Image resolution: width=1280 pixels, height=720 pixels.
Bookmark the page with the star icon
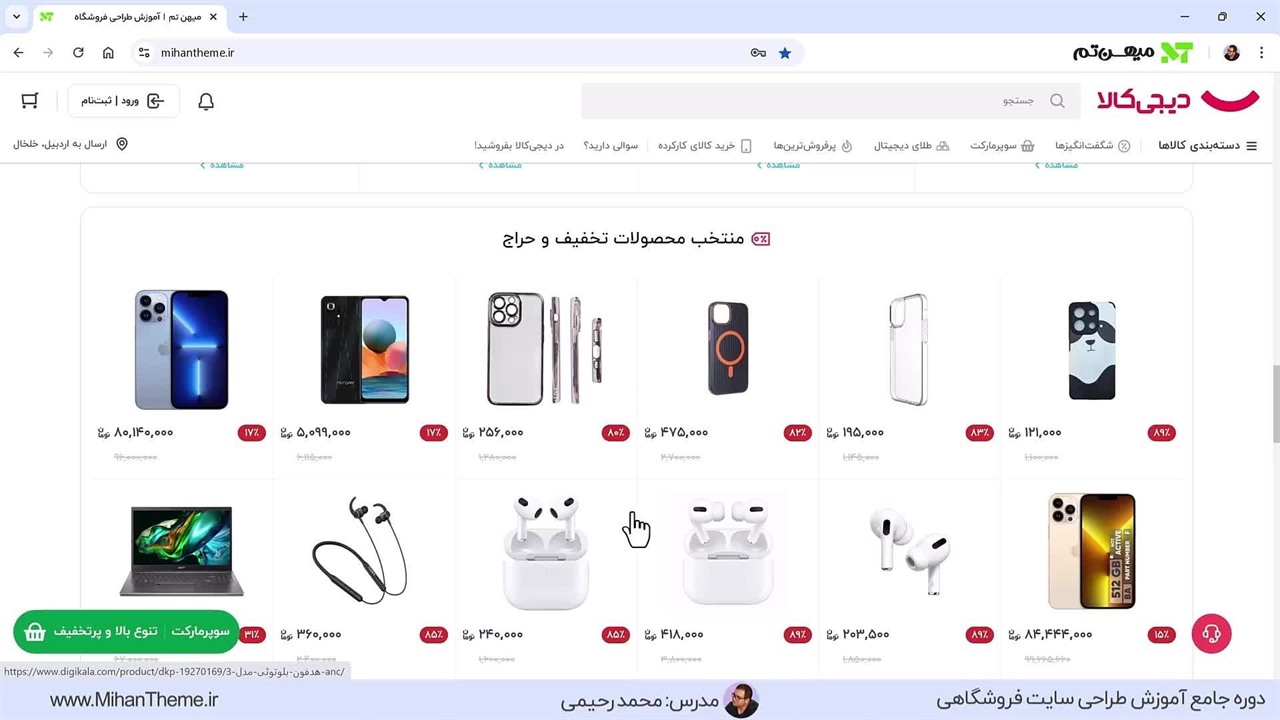(x=785, y=53)
